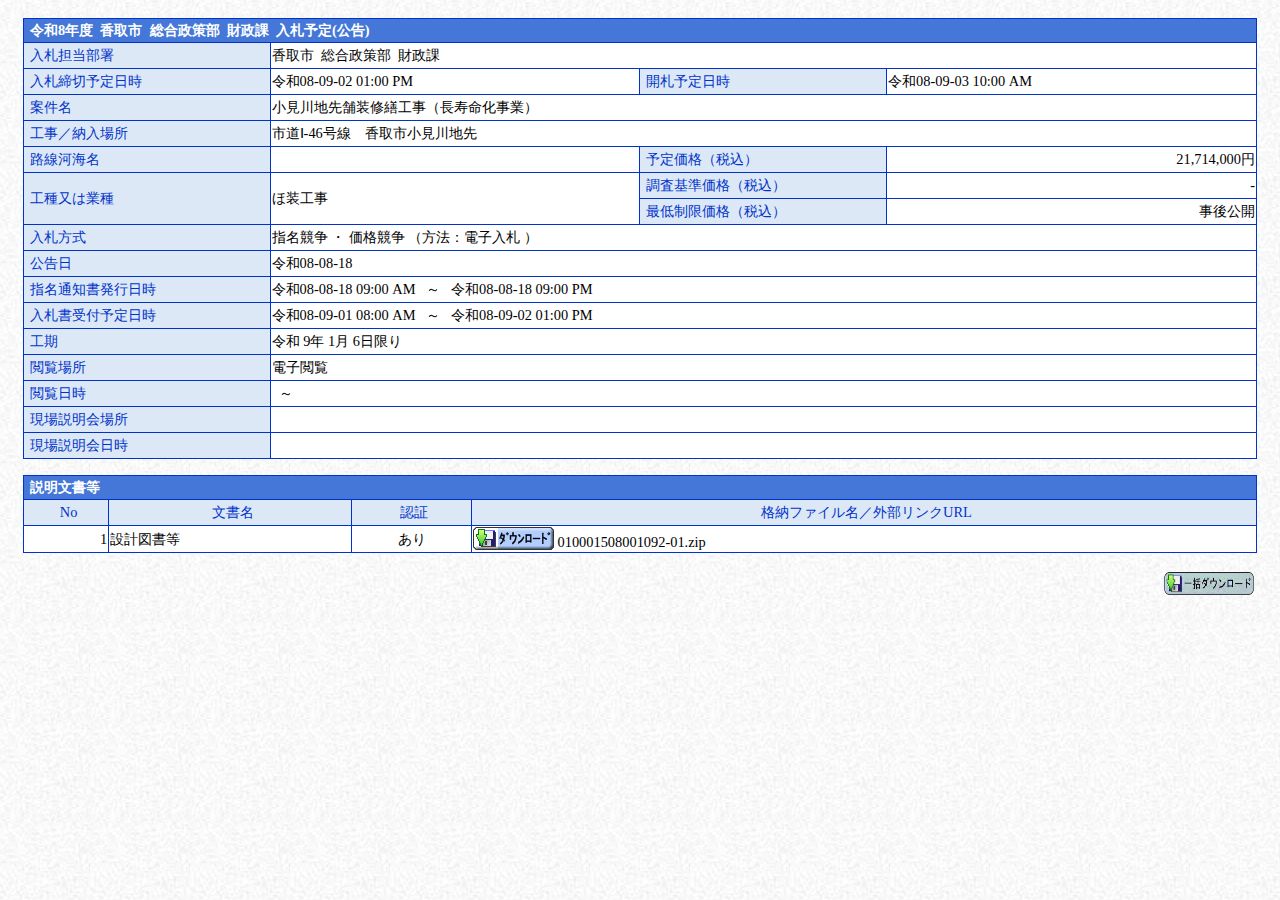Screen dimensions: 1280x900
Task: Select the 最低制限価格（税込） label
Action: 763,212
